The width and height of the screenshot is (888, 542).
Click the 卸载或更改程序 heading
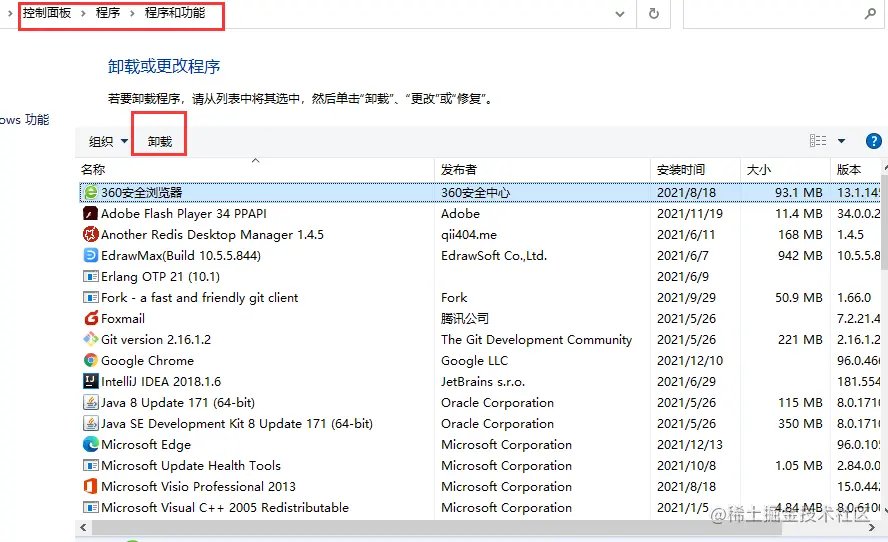(x=164, y=66)
